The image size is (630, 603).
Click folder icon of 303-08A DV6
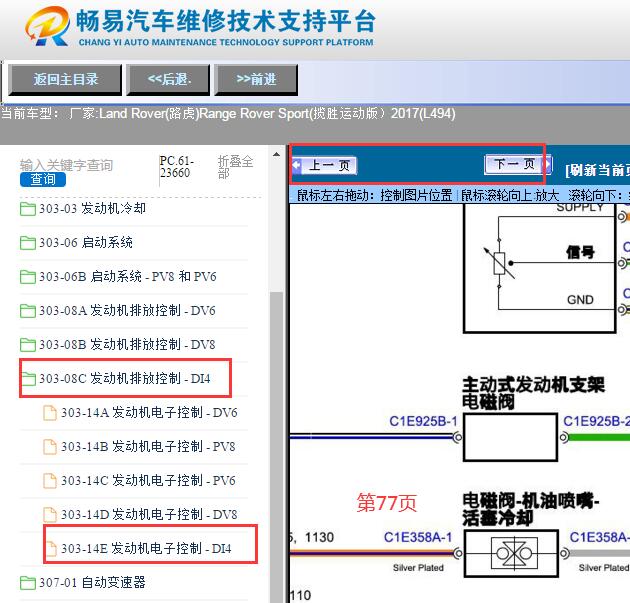pos(27,311)
